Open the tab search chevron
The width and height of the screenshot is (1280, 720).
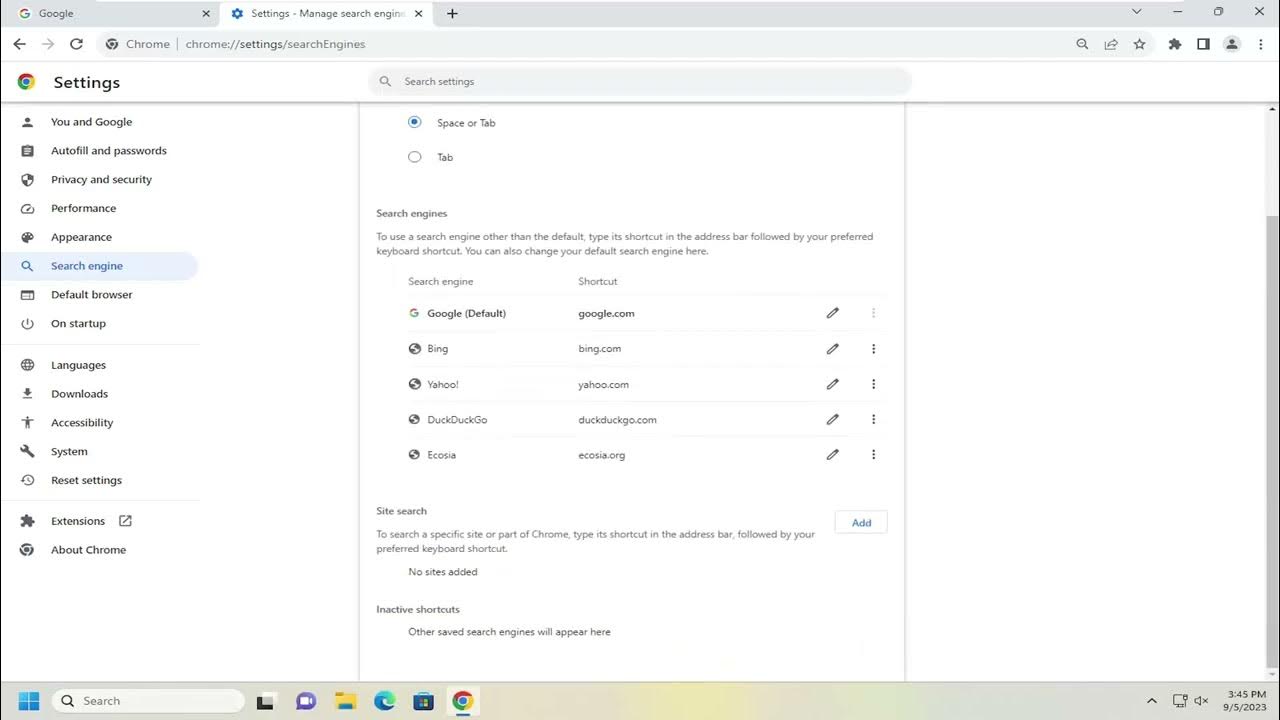tap(1136, 12)
